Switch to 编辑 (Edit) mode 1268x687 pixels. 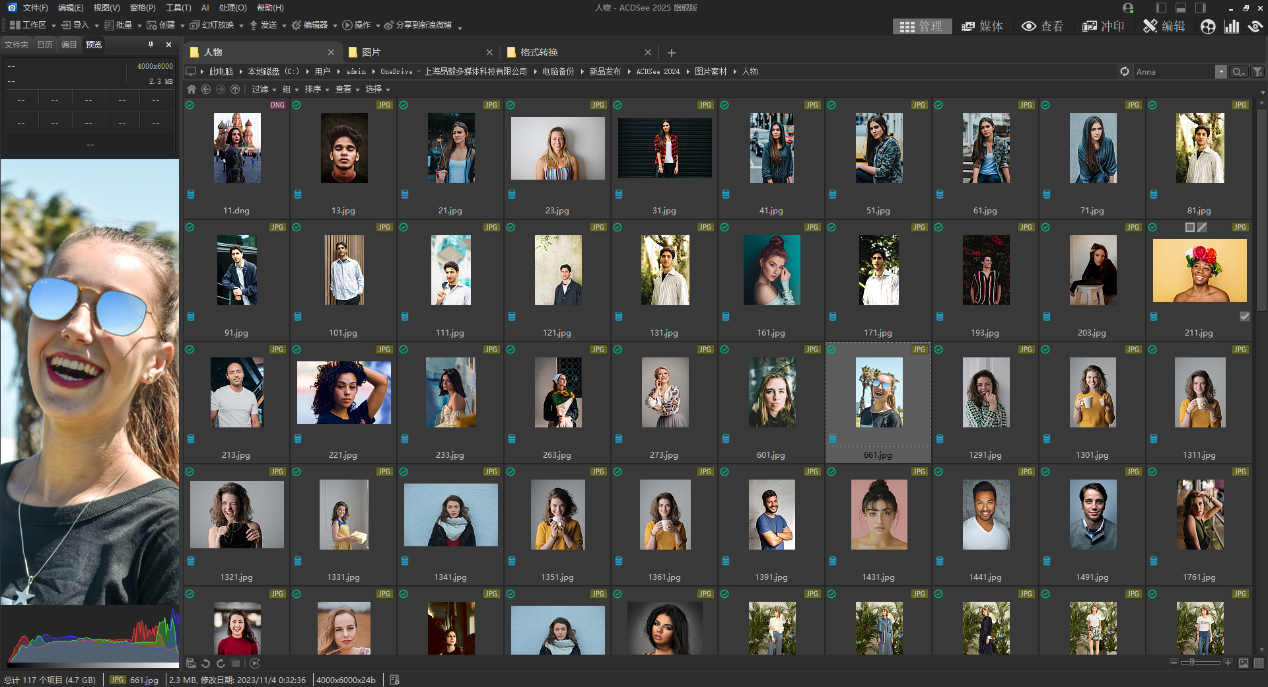tap(1164, 26)
